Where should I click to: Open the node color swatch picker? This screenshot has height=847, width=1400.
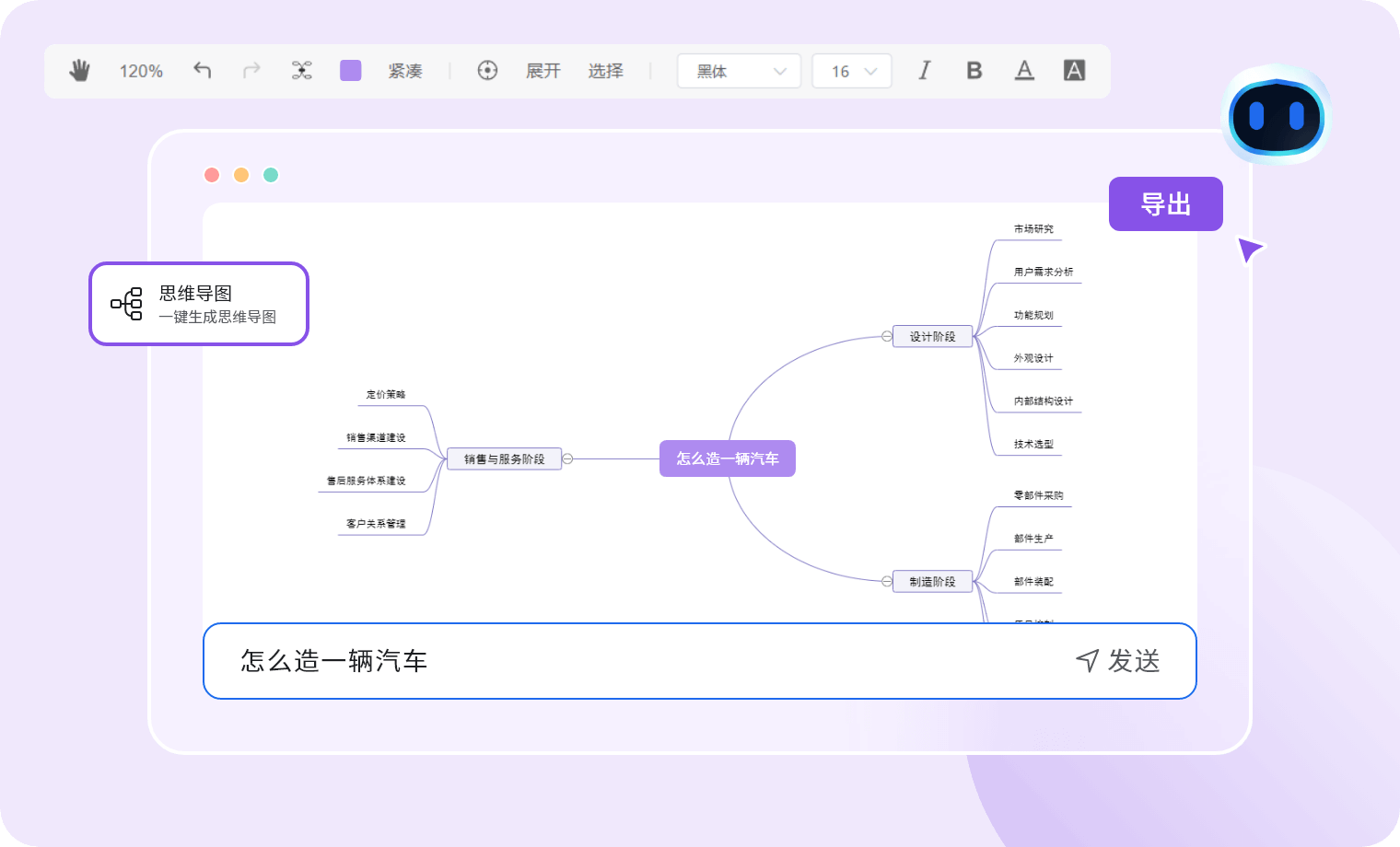tap(351, 70)
